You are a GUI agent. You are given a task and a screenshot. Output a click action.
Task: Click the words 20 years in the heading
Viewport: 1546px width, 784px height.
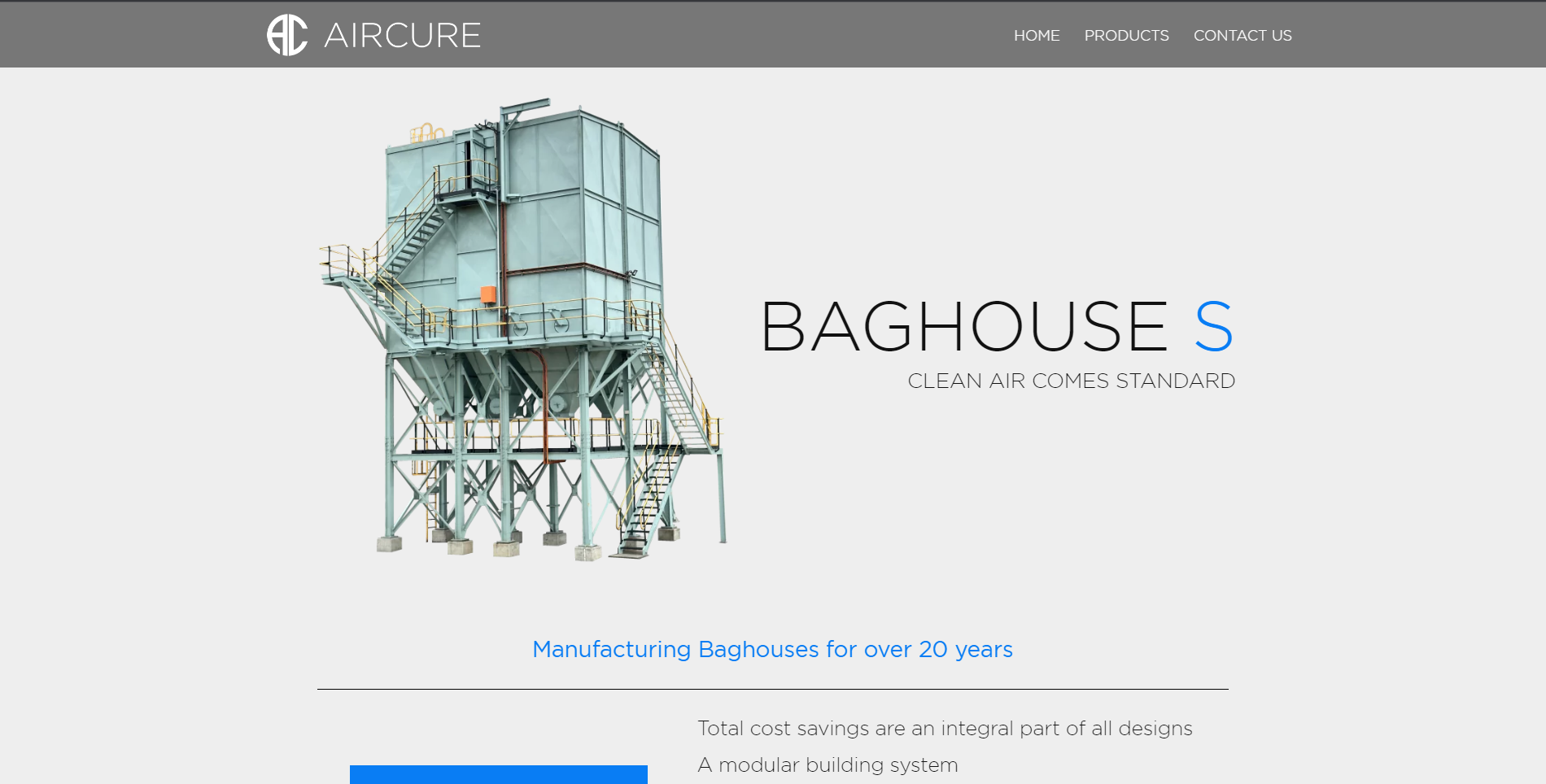pyautogui.click(x=965, y=649)
